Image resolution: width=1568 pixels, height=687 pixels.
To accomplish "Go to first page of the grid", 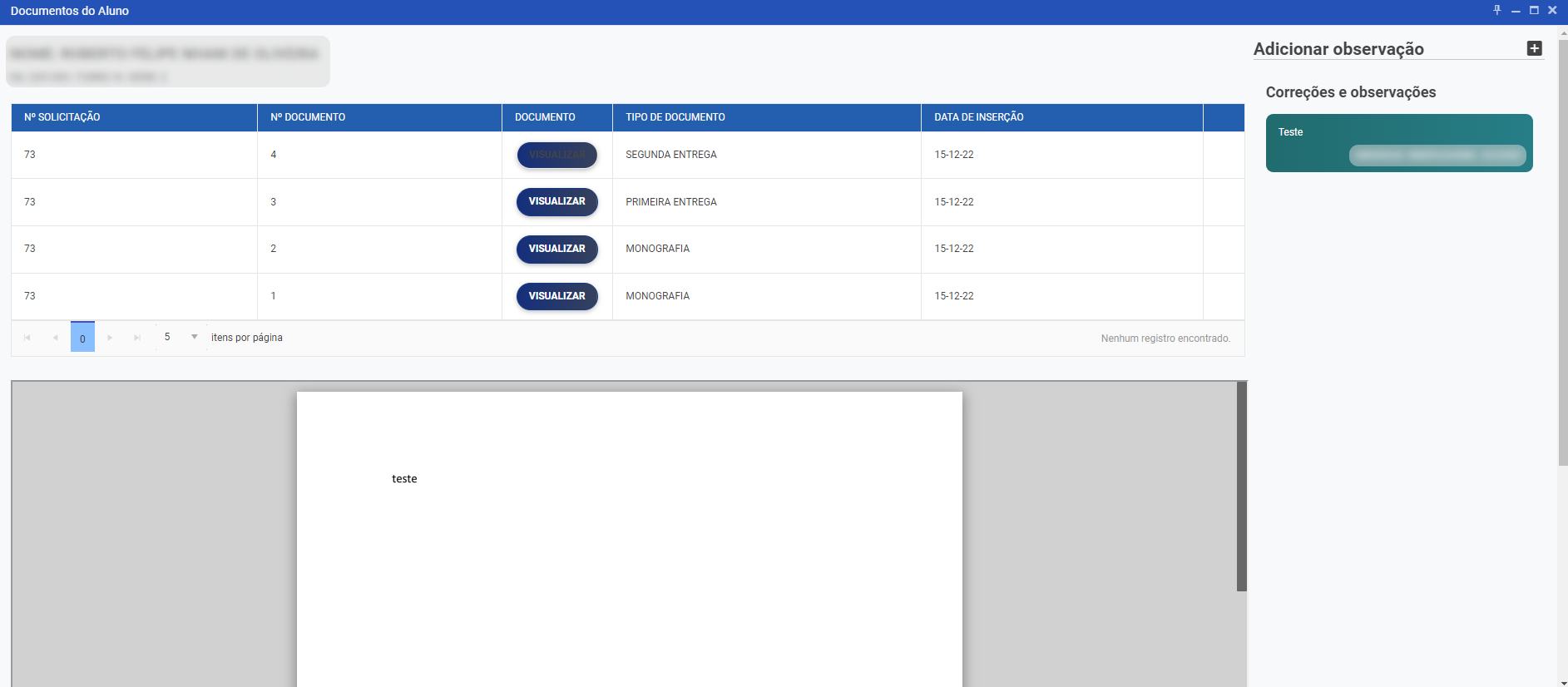I will [27, 338].
